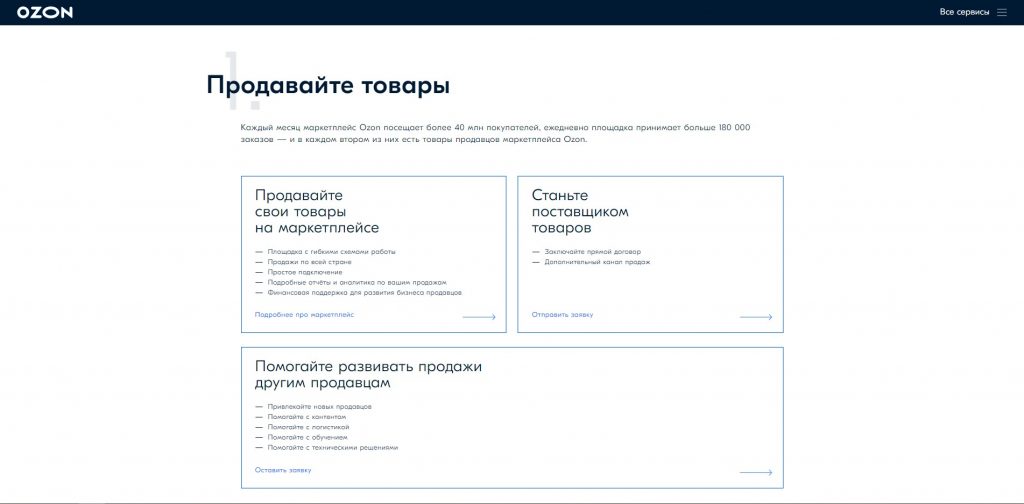
Task: Click the "Оставить заявку" link
Action: tap(283, 469)
